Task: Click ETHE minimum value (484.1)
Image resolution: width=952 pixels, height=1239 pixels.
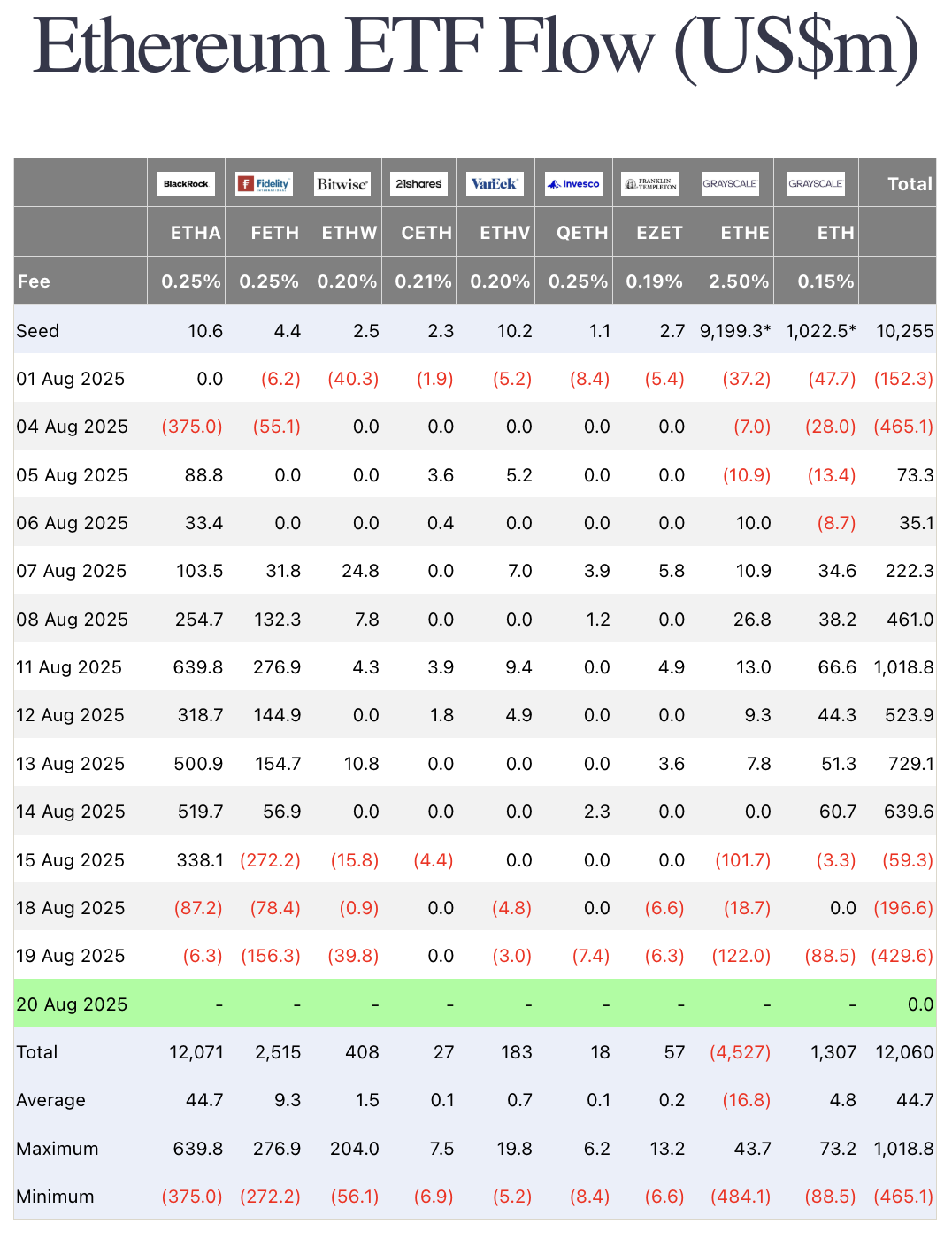Action: pyautogui.click(x=741, y=1197)
